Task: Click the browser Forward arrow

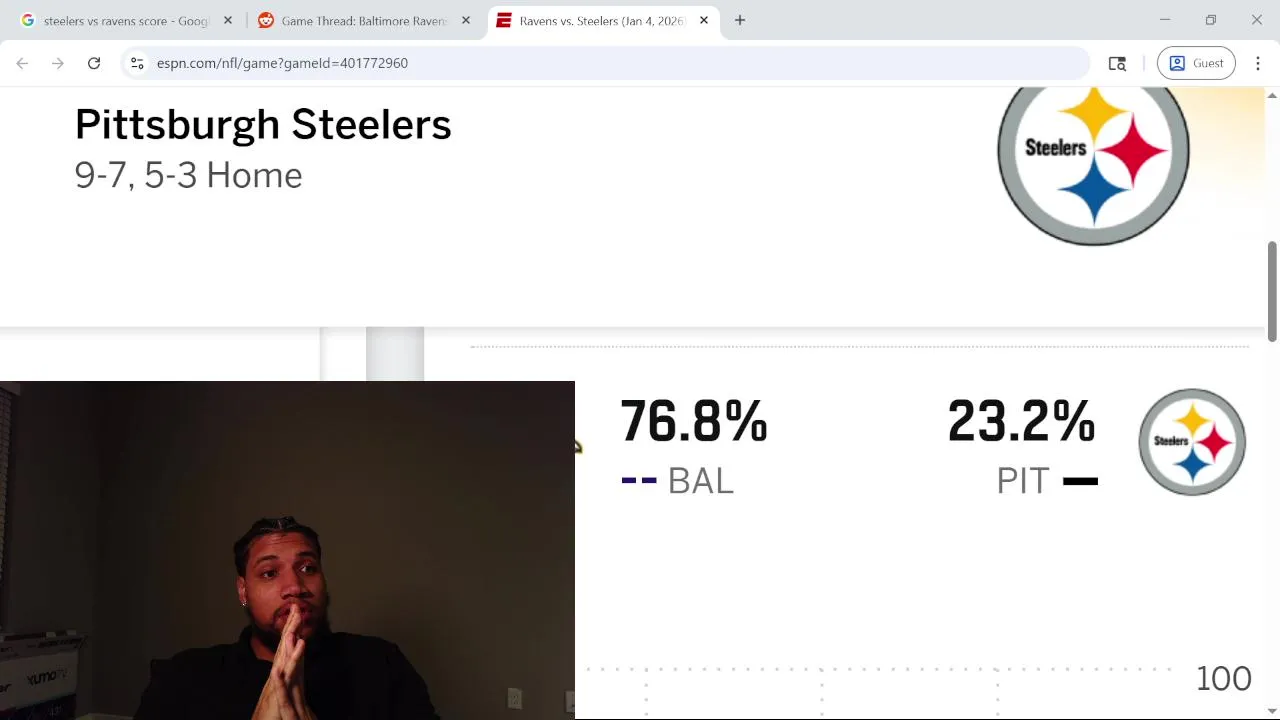Action: coord(58,63)
